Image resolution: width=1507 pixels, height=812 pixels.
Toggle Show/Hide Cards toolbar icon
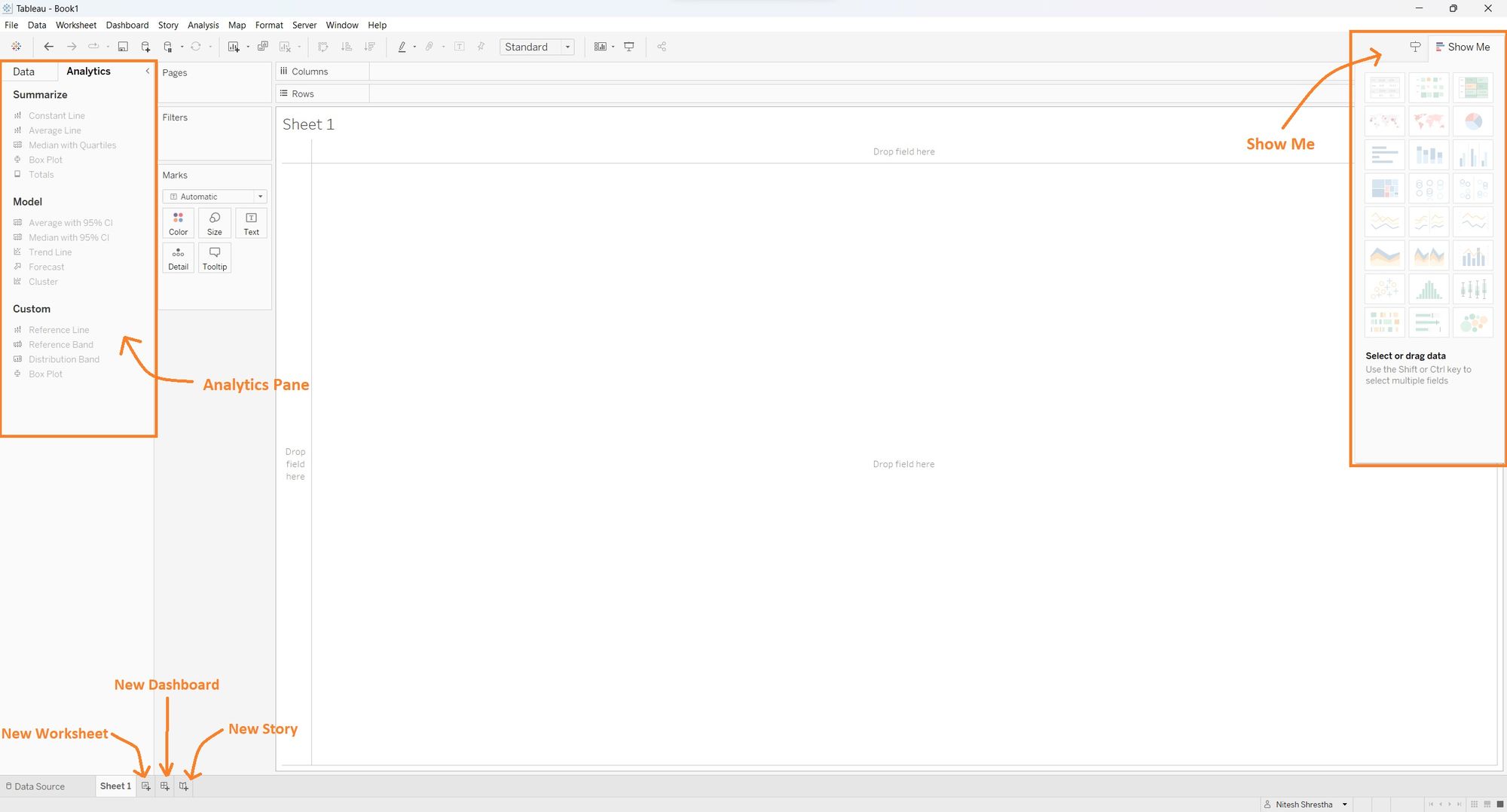[600, 47]
